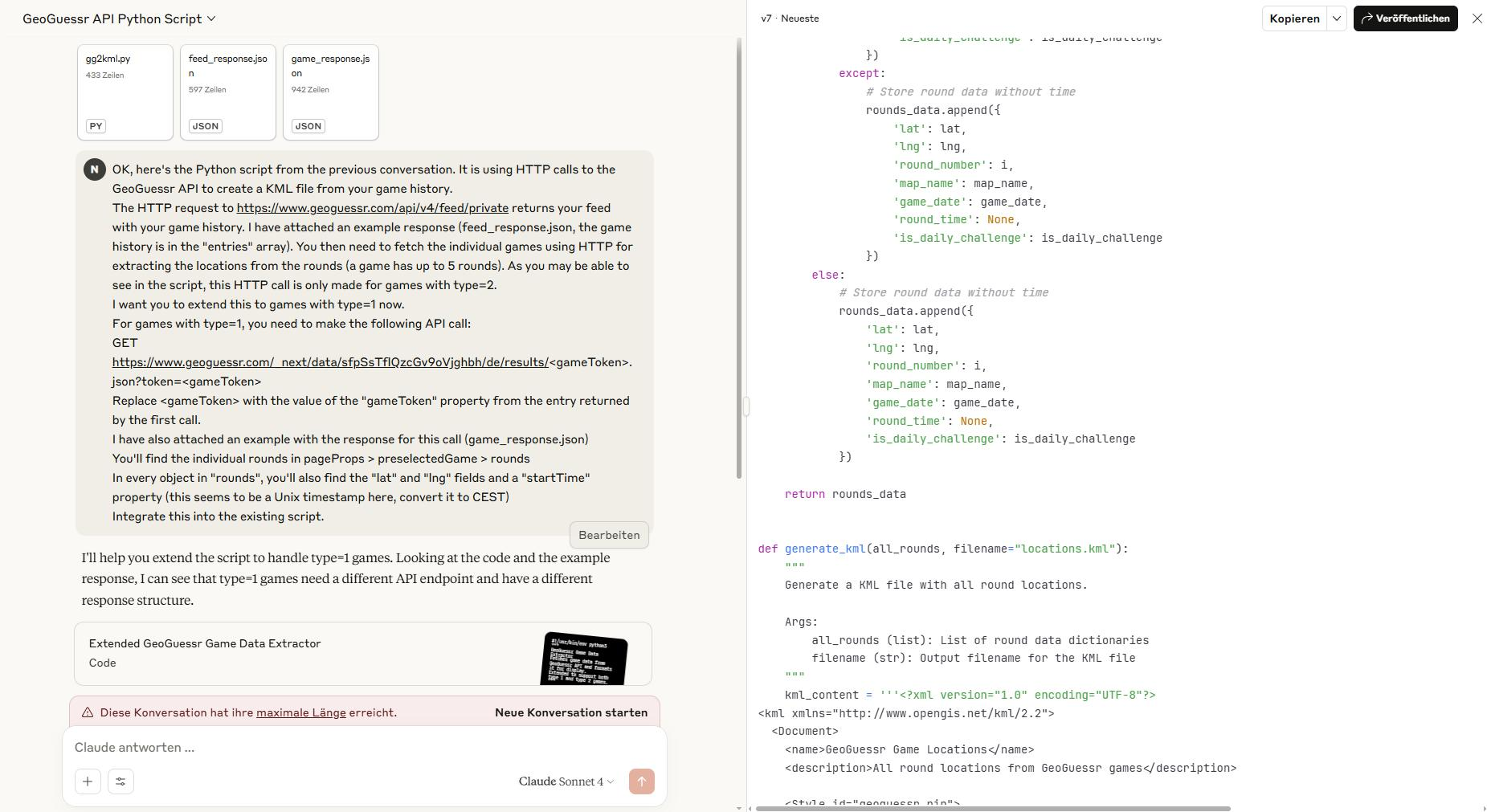Click the '<description>All round locations' line
The width and height of the screenshot is (1487, 812).
(x=1011, y=768)
